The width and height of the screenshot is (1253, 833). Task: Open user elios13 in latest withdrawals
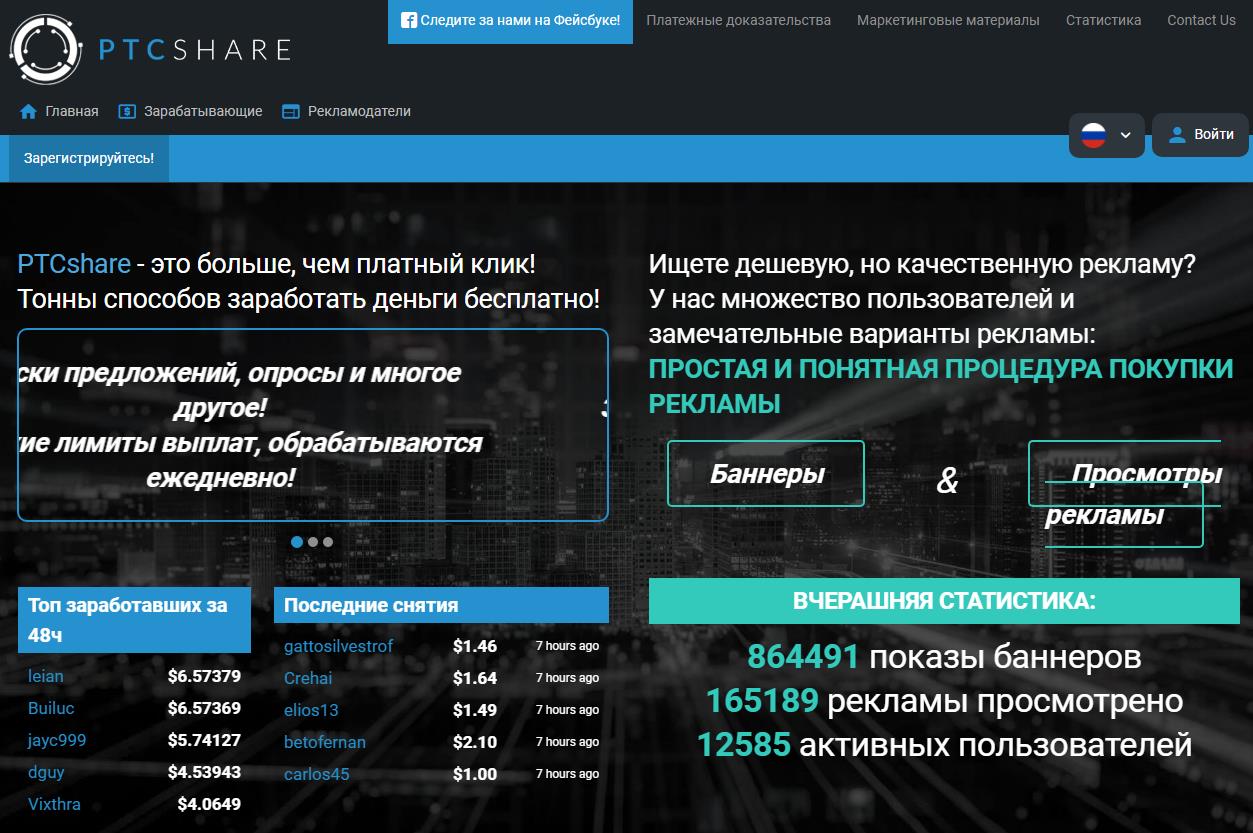coord(311,710)
